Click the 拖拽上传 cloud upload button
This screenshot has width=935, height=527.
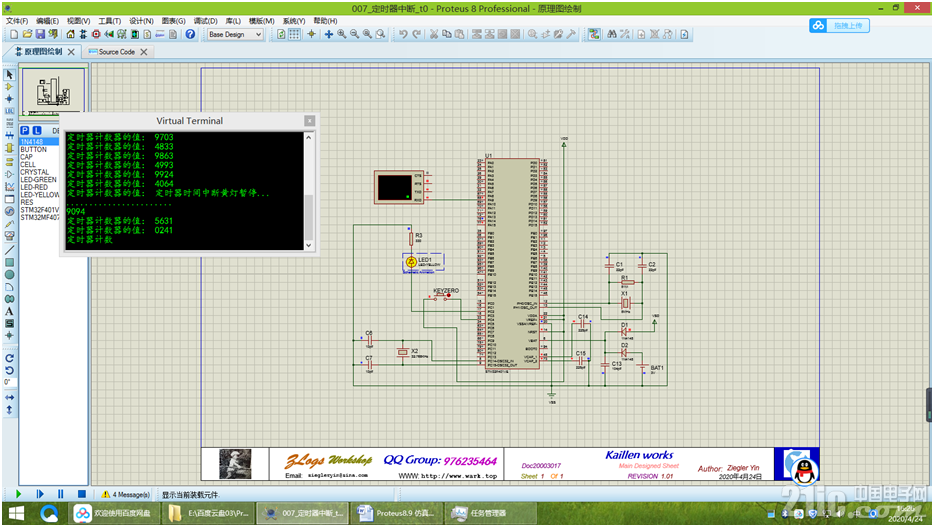[840, 26]
